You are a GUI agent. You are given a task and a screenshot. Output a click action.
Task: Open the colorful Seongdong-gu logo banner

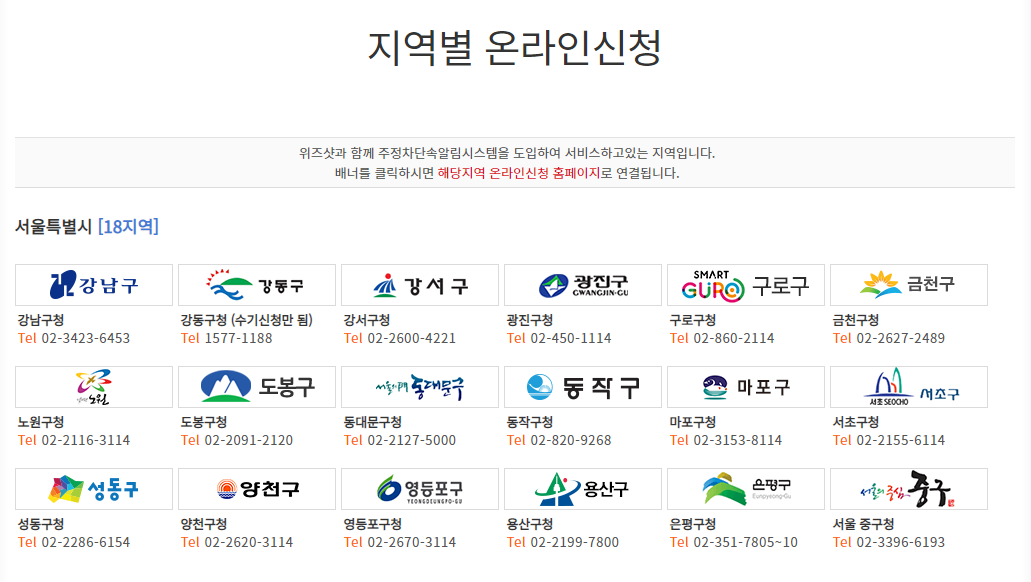pos(91,489)
